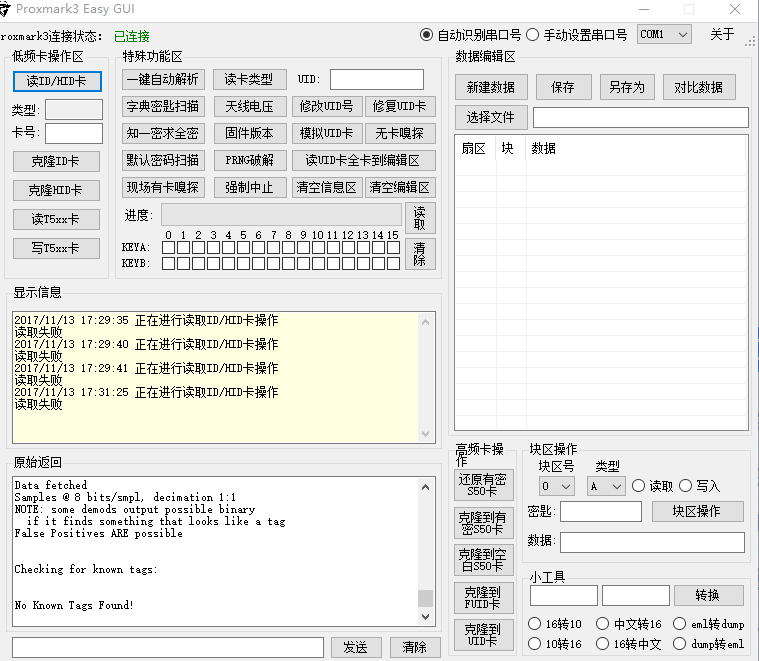Click the 克隆HID卡 button
The width and height of the screenshot is (759, 661).
[56, 190]
